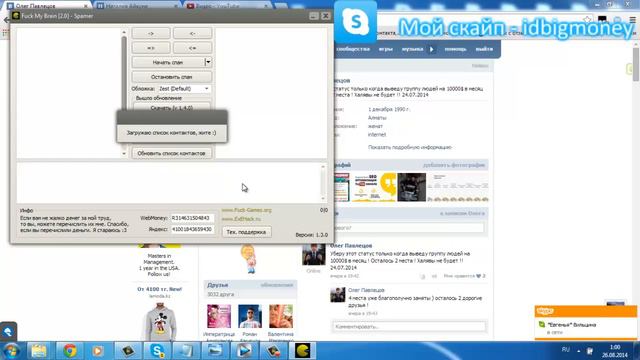Open the 'Обложка' Zest (Default) combo box

(184, 89)
